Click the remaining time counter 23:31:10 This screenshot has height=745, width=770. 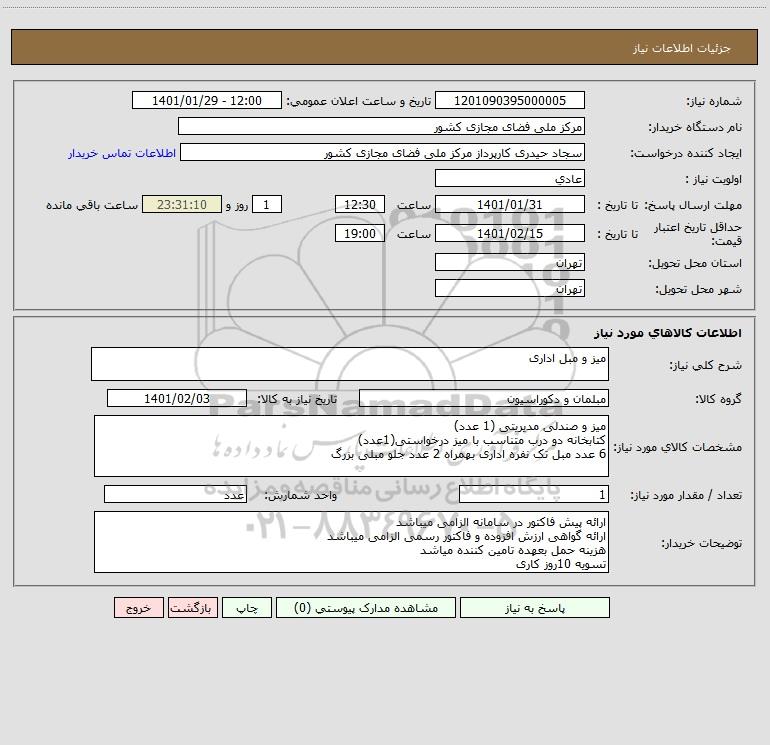tap(182, 204)
